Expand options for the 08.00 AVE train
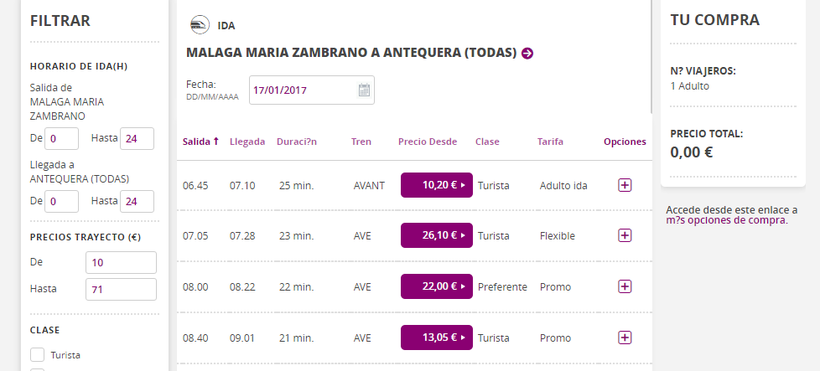The width and height of the screenshot is (820, 371). pos(624,286)
